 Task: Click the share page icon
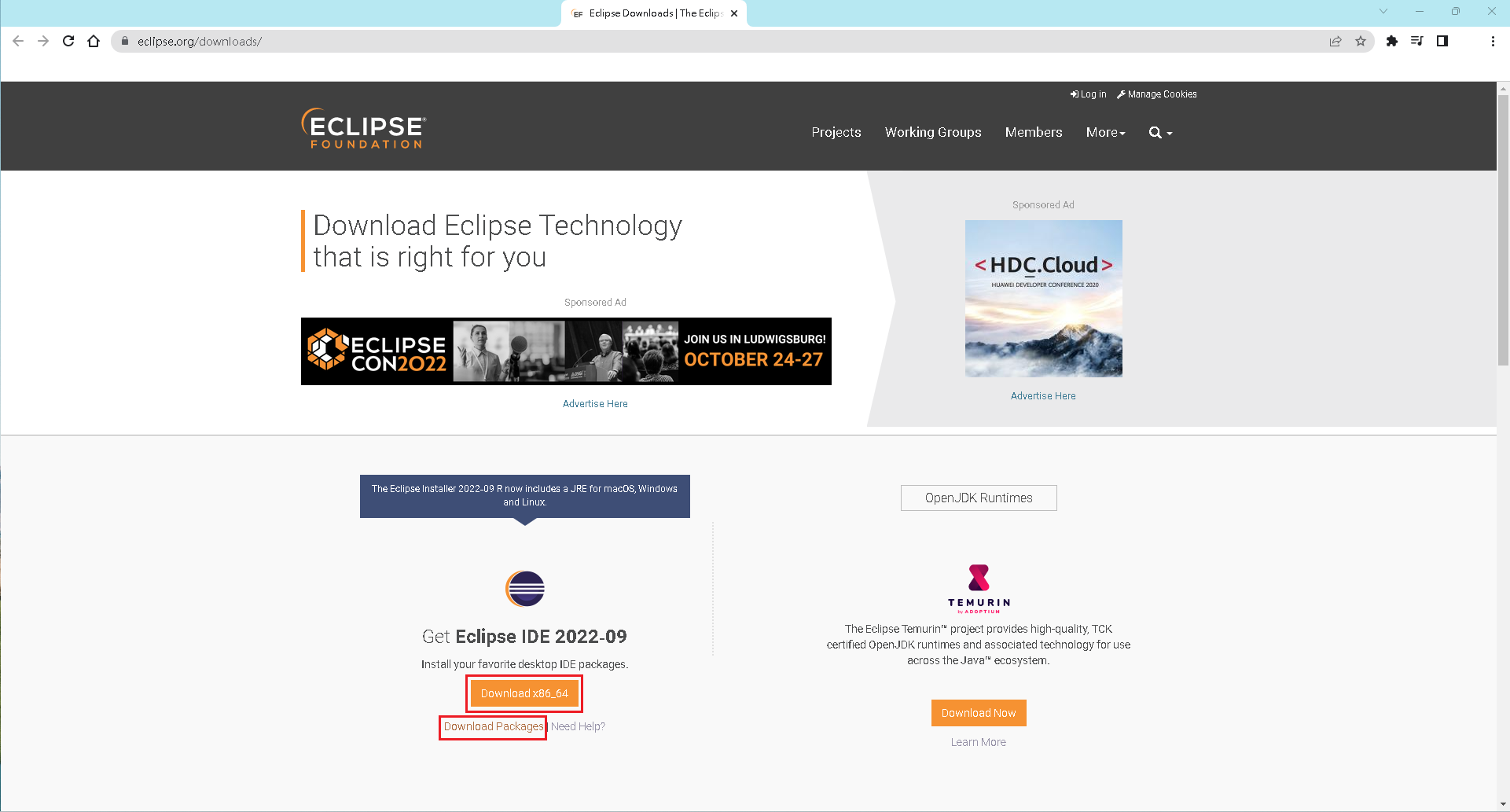click(1335, 41)
